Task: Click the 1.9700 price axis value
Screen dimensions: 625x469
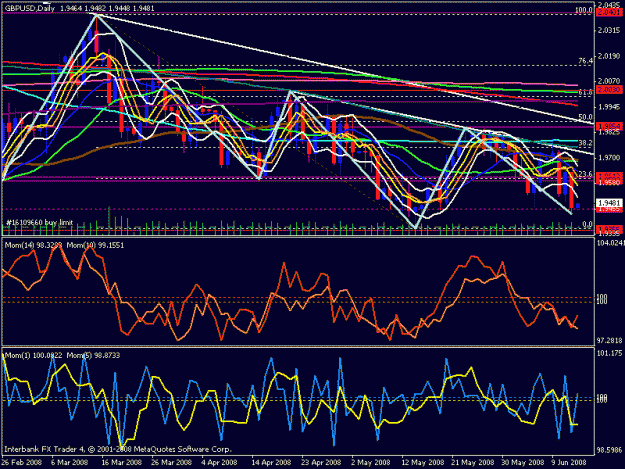Action: [609, 158]
